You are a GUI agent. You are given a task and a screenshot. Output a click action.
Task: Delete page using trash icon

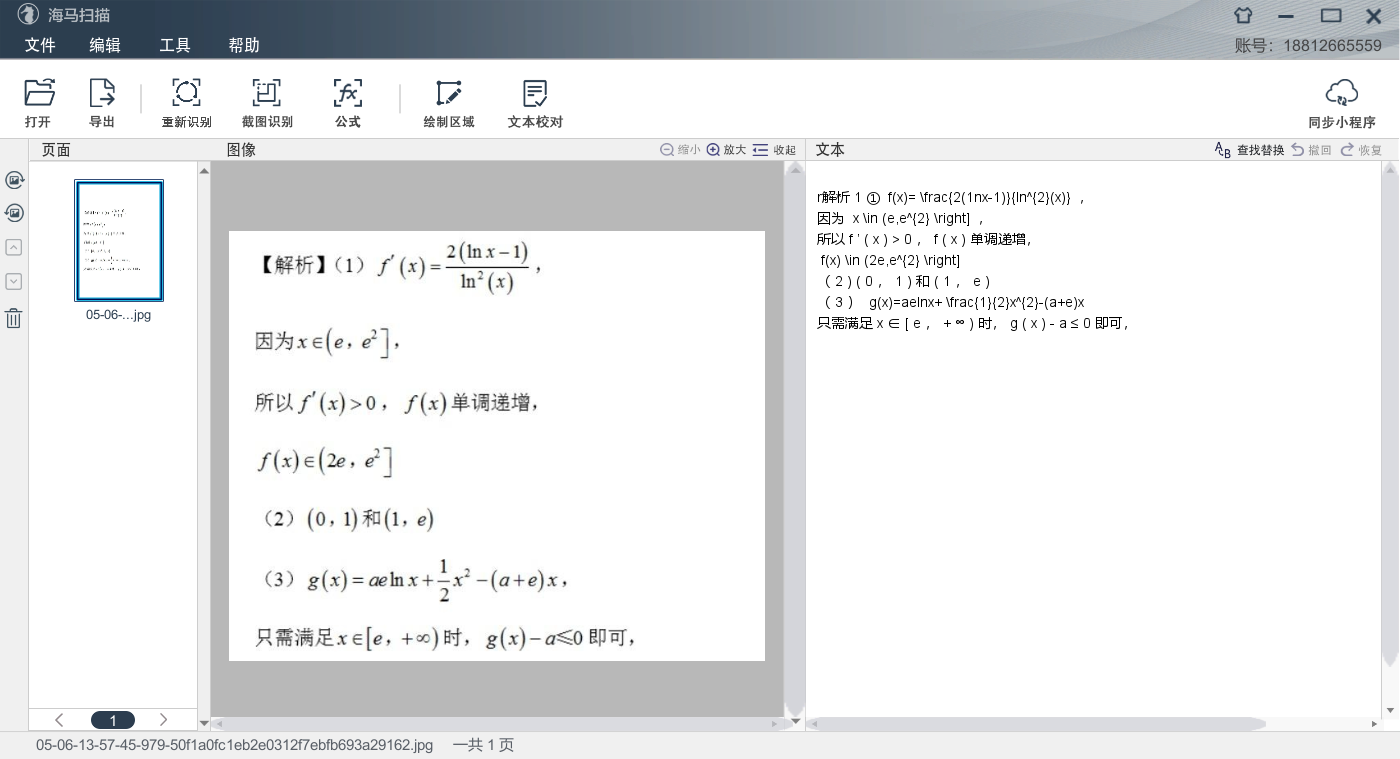[14, 318]
